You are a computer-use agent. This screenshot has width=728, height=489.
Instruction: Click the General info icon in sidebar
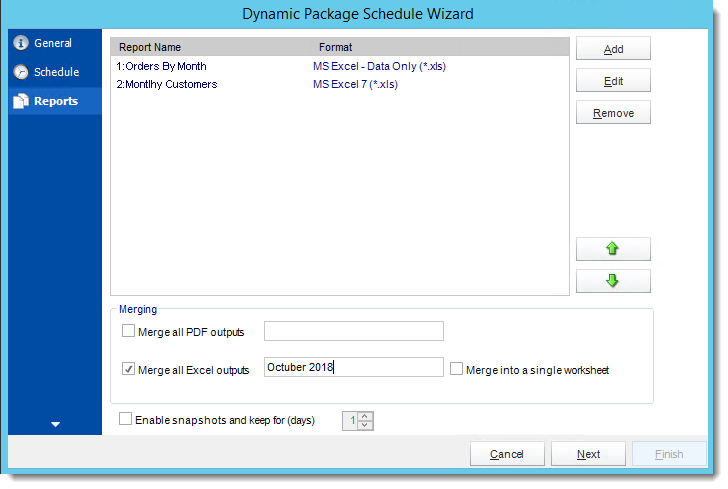pos(21,43)
